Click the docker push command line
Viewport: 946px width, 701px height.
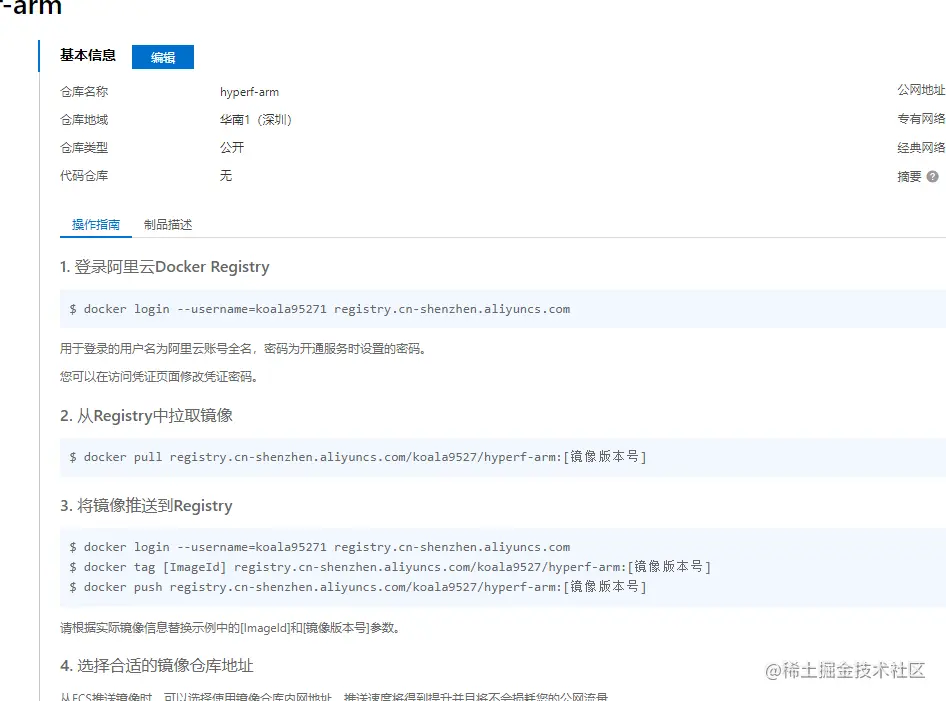(358, 586)
